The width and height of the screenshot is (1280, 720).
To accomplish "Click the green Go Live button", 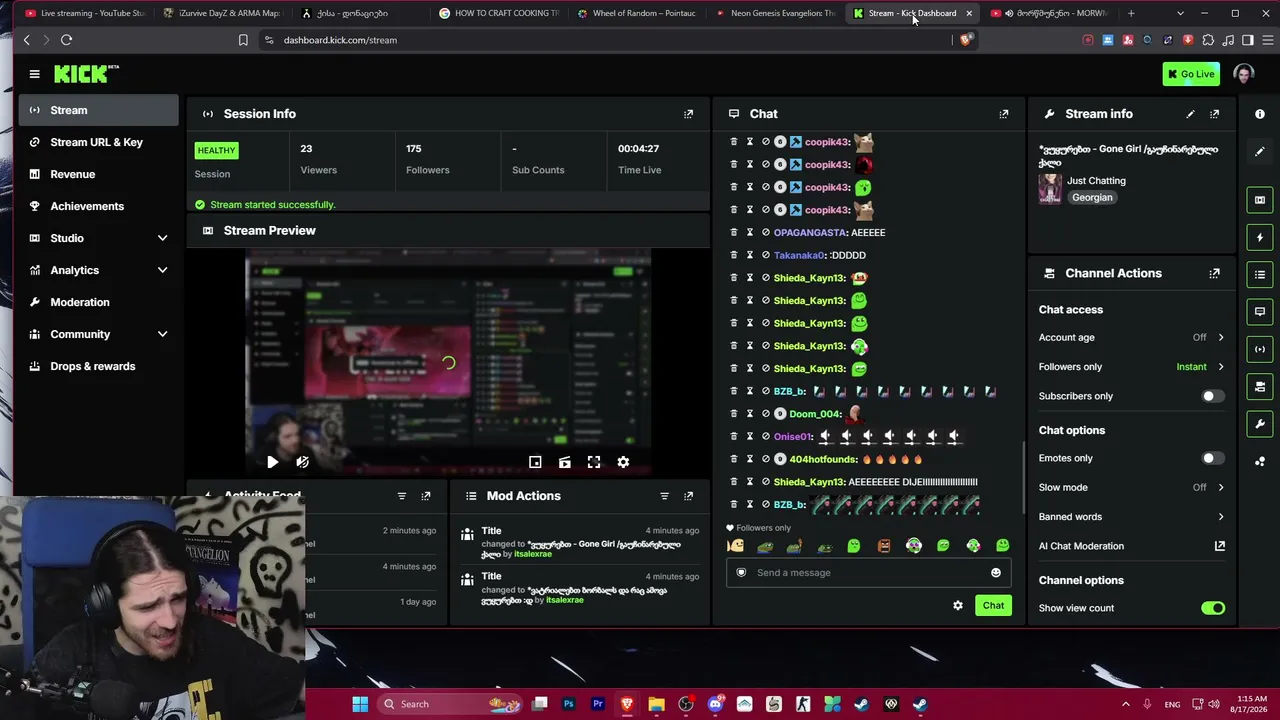I will pos(1191,74).
